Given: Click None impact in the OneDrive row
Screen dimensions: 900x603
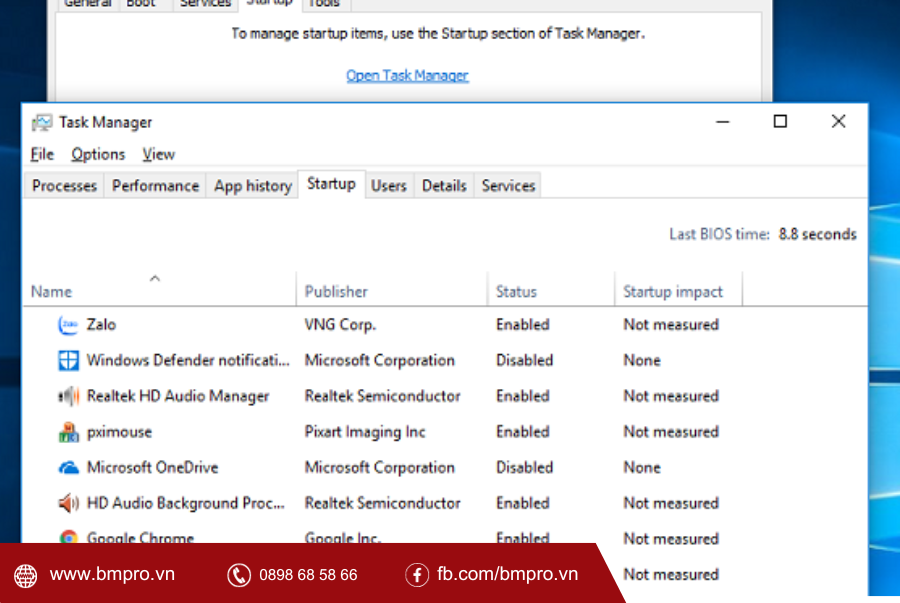Looking at the screenshot, I should pos(642,468).
